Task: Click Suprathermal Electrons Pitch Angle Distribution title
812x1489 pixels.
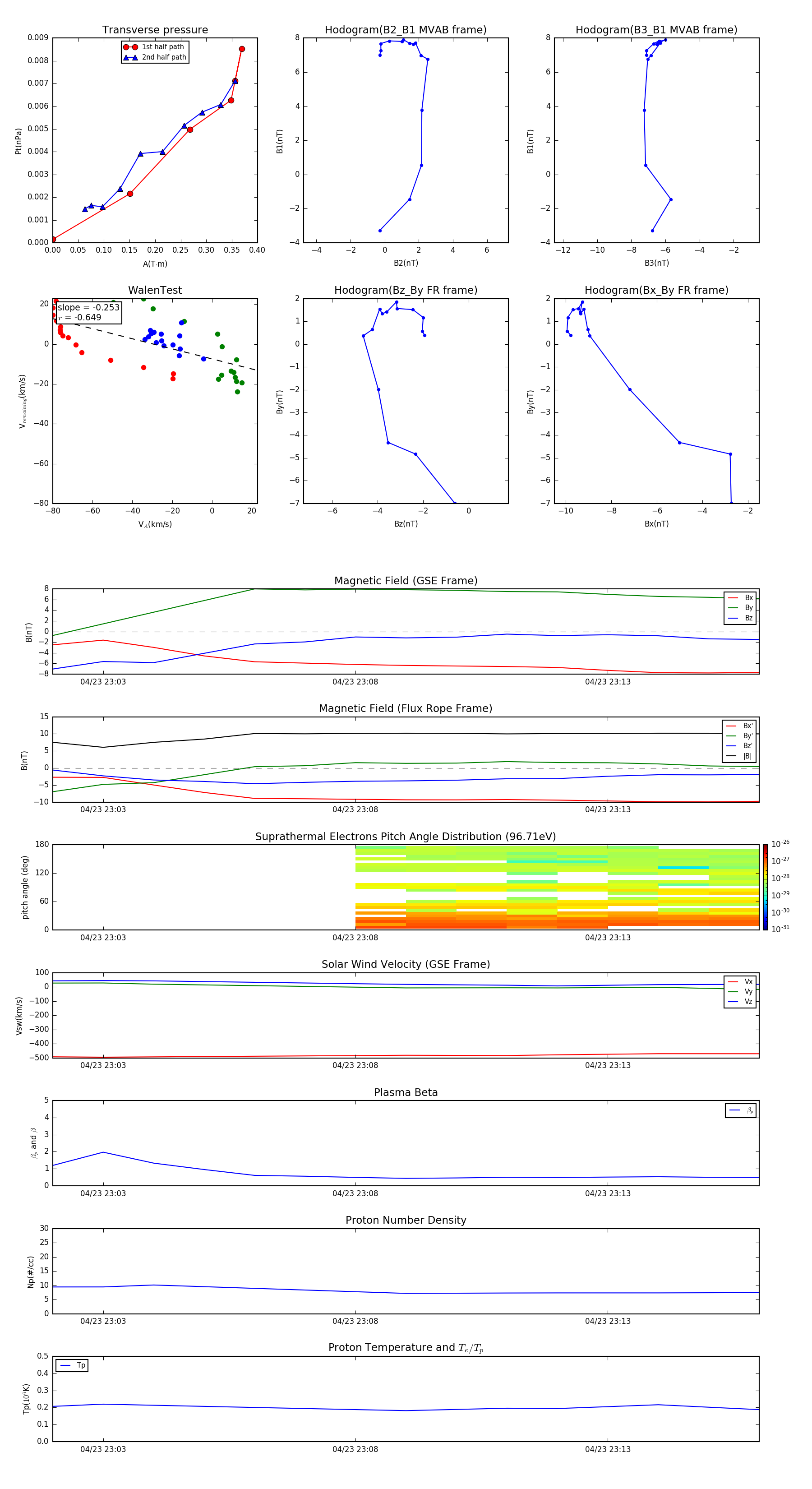Action: 406,837
